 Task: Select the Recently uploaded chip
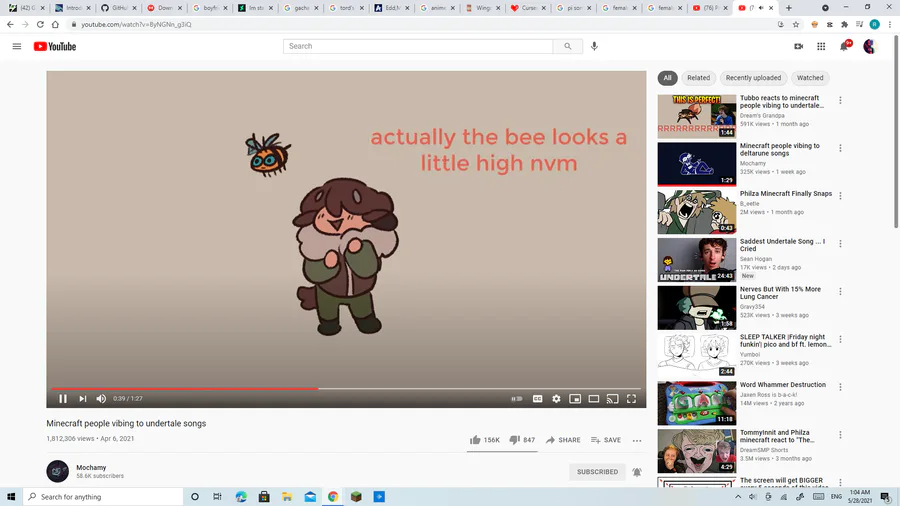click(753, 78)
